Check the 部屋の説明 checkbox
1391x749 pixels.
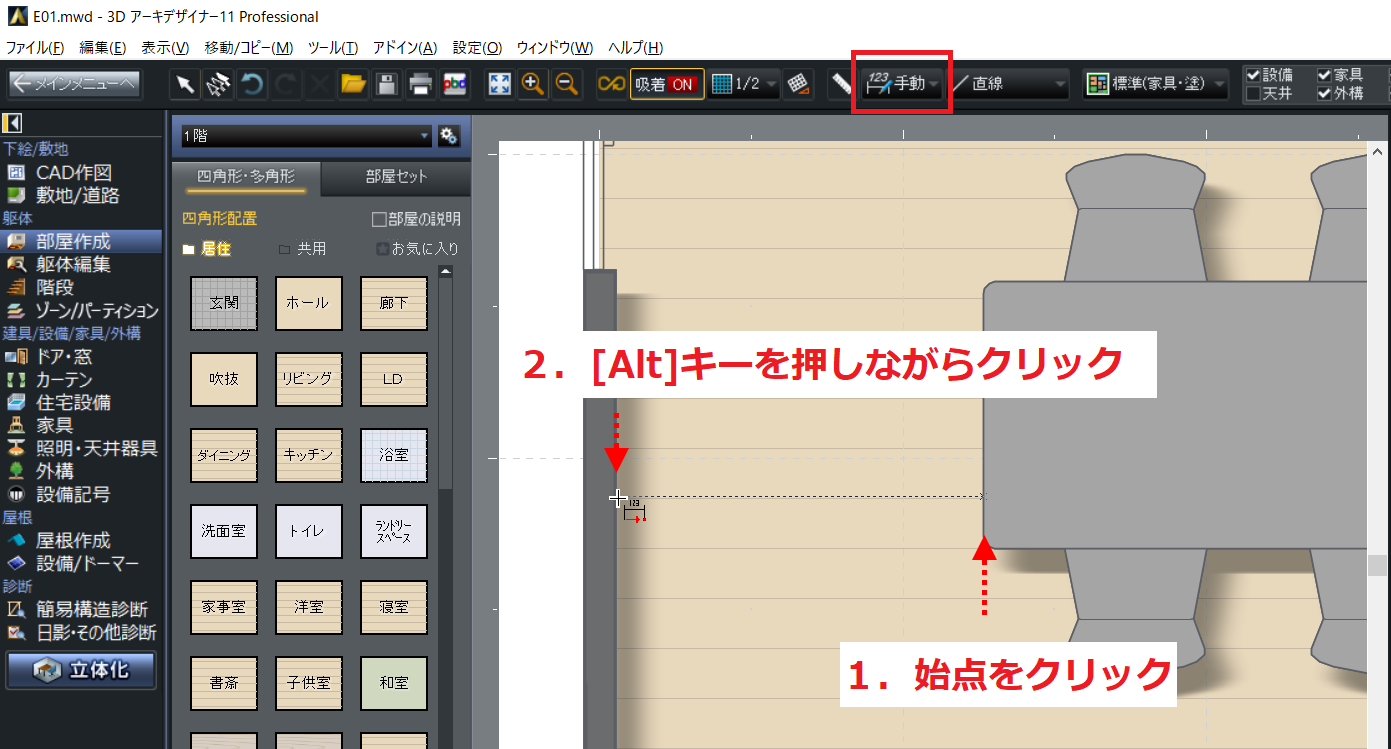pos(379,219)
